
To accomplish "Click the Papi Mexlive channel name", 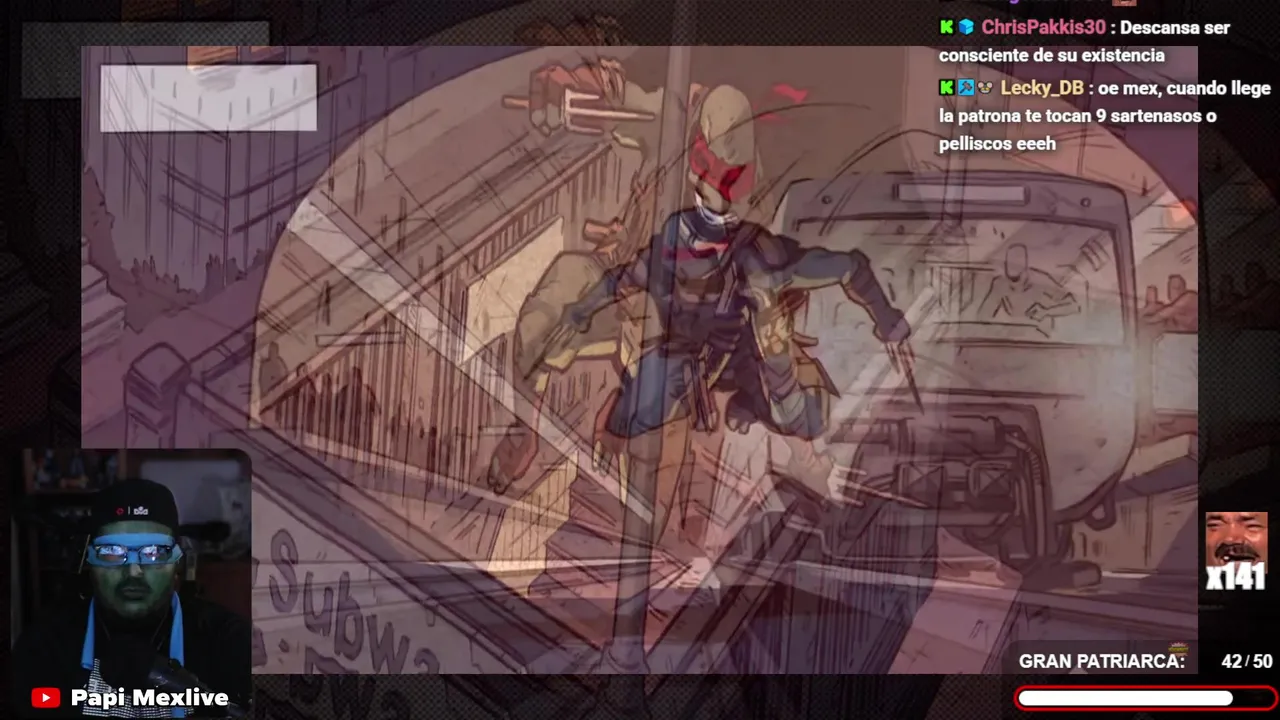I will click(150, 698).
